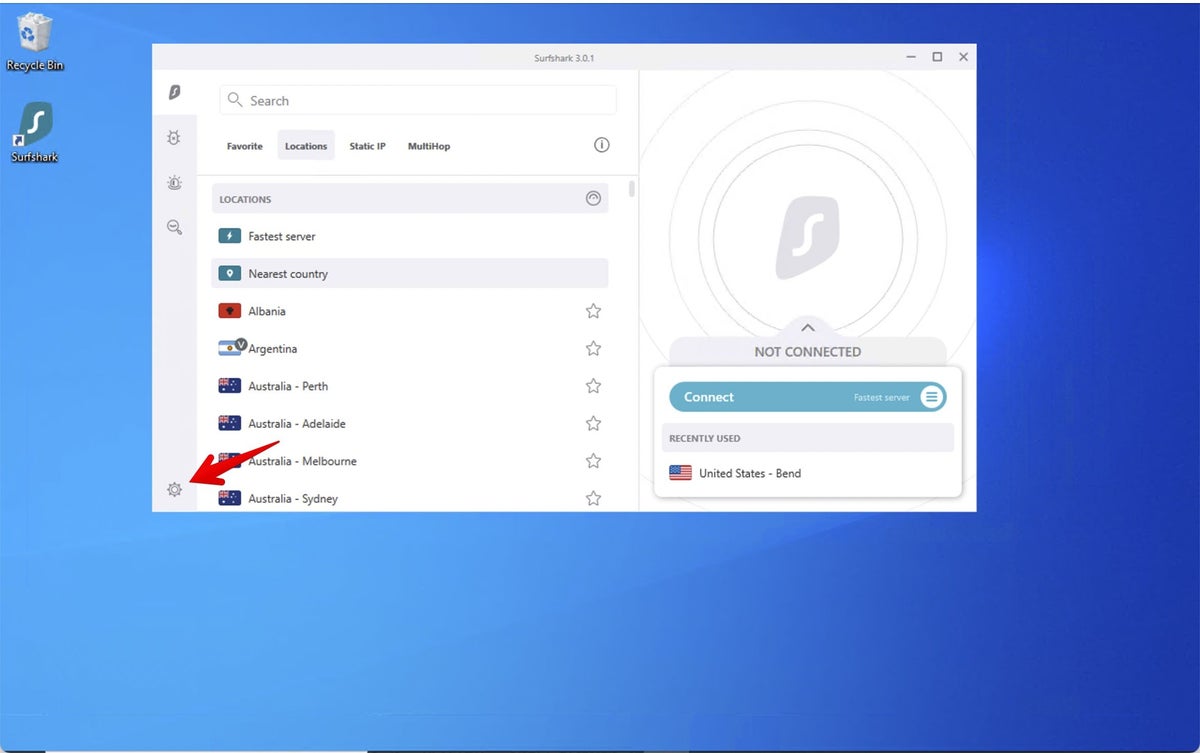The height and width of the screenshot is (753, 1200).
Task: Click the refresh icon in LOCATIONS header
Action: 593,198
